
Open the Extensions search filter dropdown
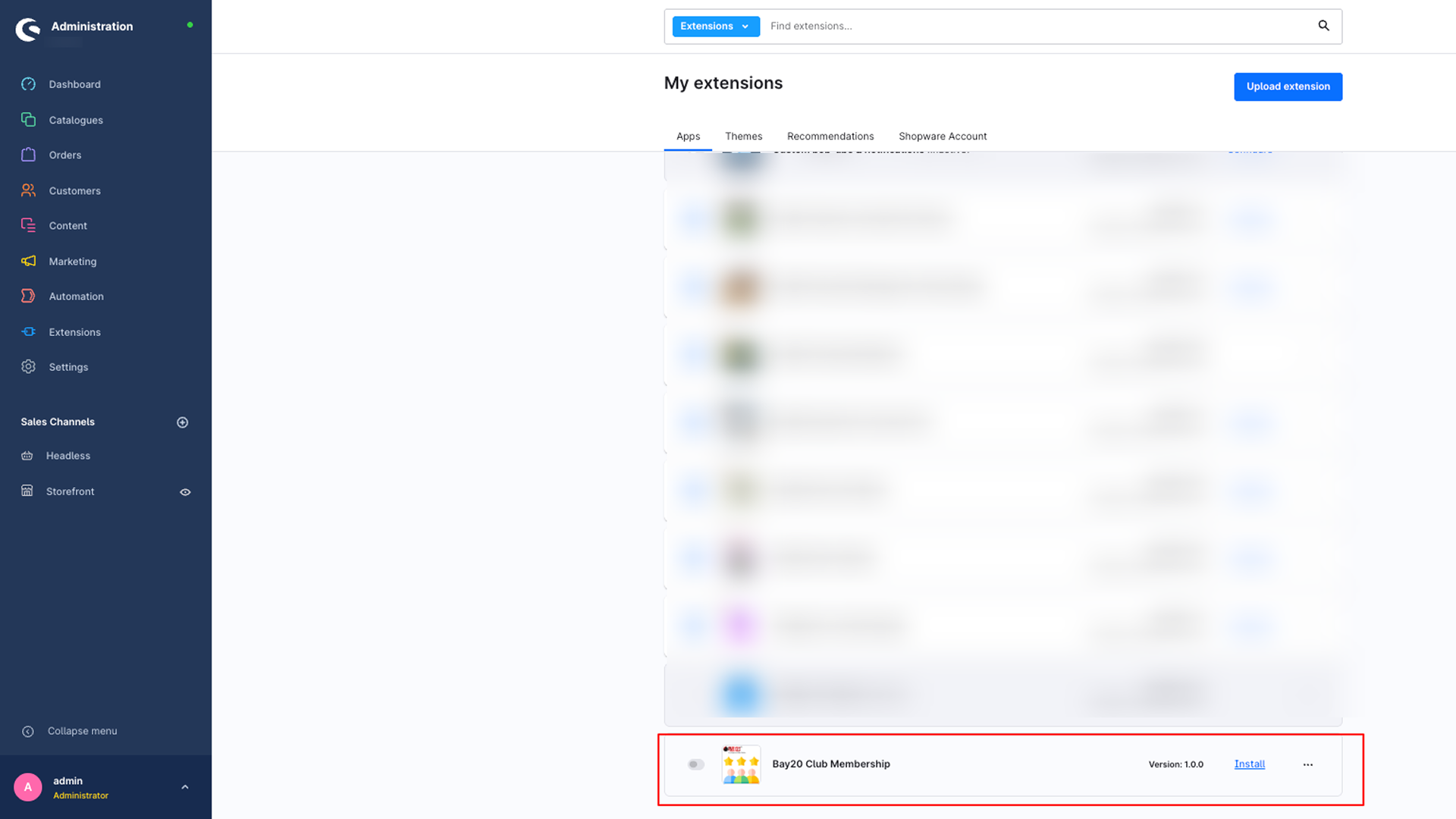click(716, 26)
